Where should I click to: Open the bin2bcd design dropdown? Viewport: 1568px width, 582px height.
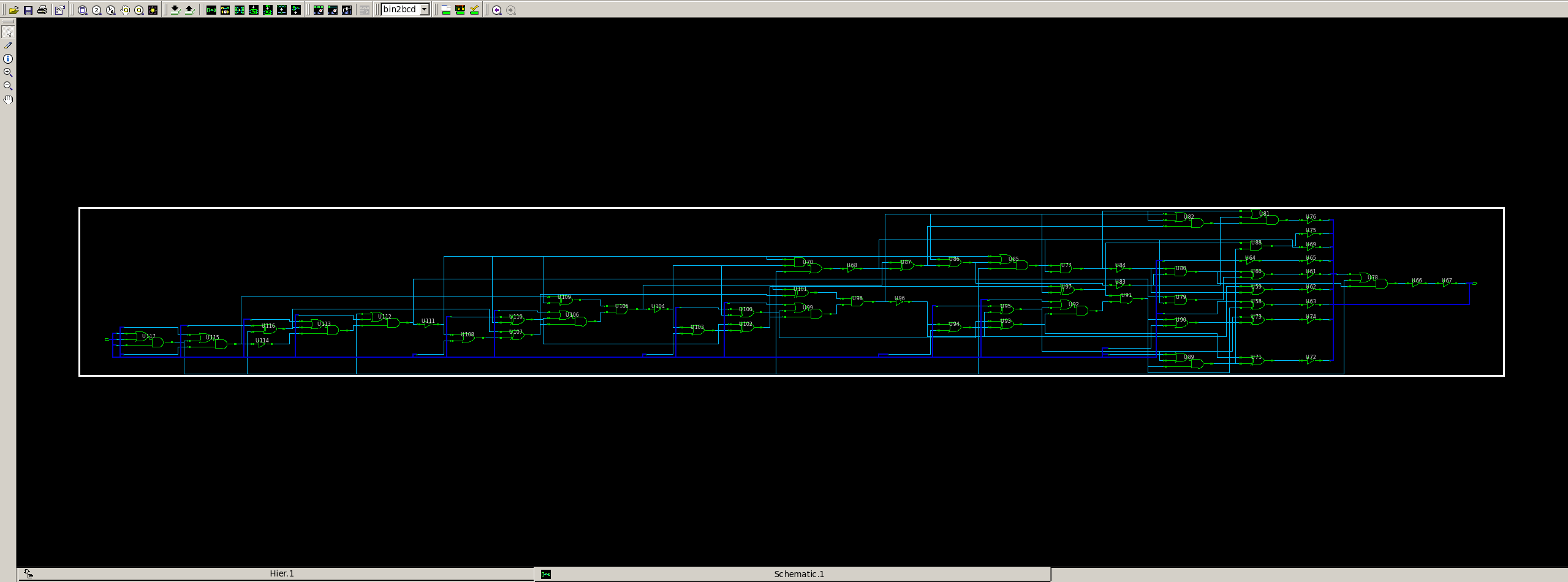point(424,9)
